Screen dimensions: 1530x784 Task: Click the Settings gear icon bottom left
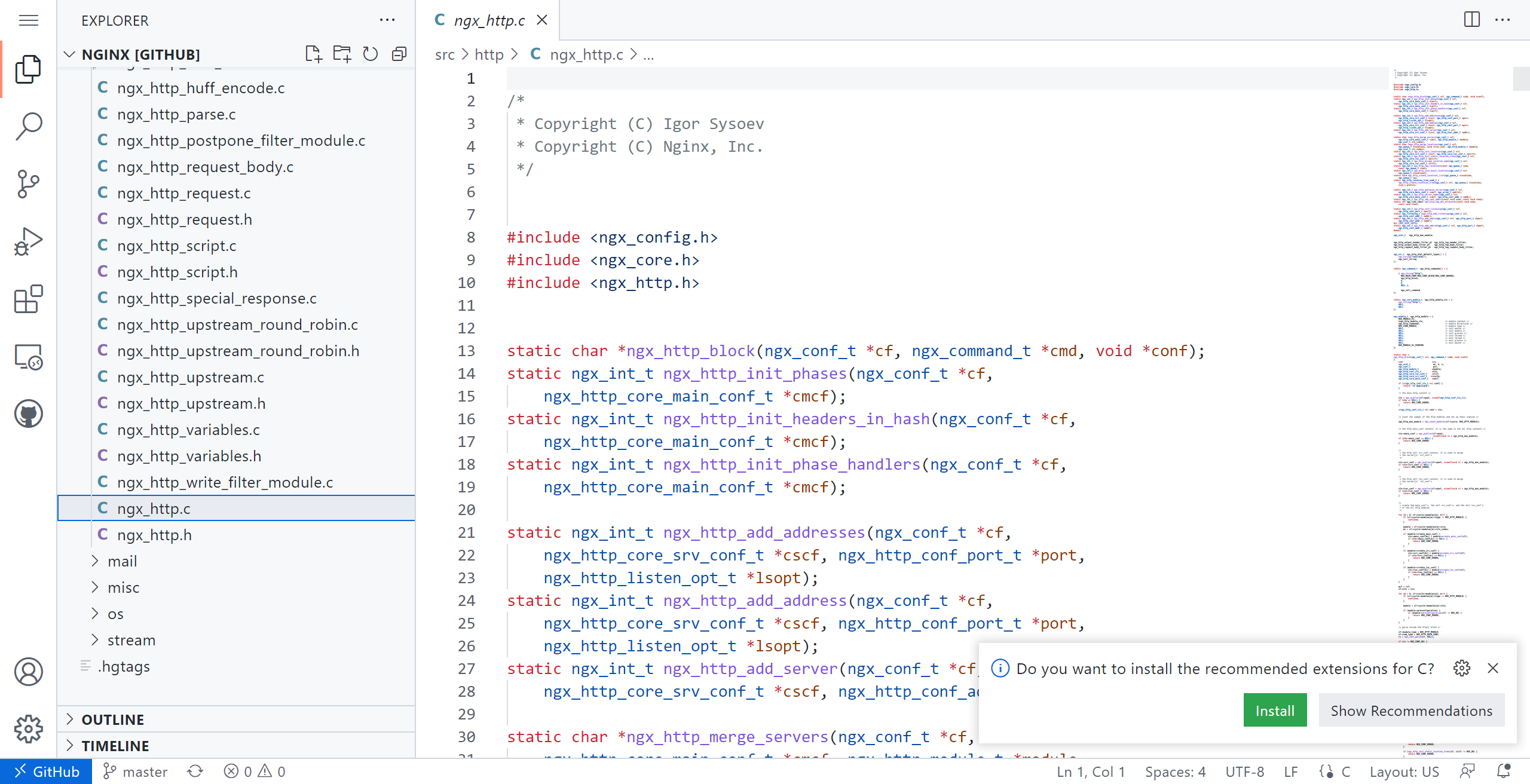(27, 727)
